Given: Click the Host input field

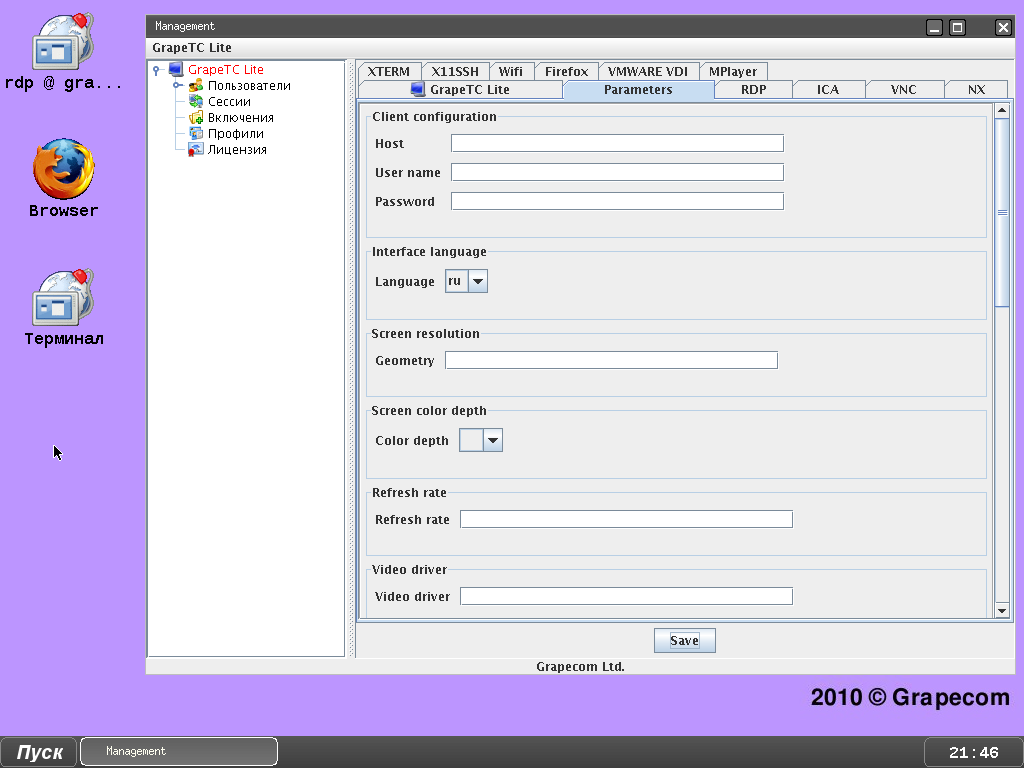Looking at the screenshot, I should coord(617,143).
